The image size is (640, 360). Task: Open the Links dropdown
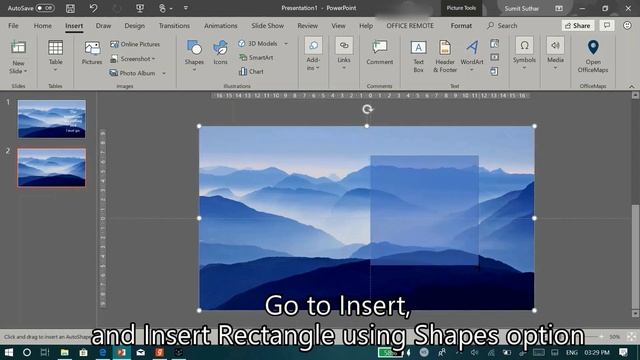(x=344, y=55)
